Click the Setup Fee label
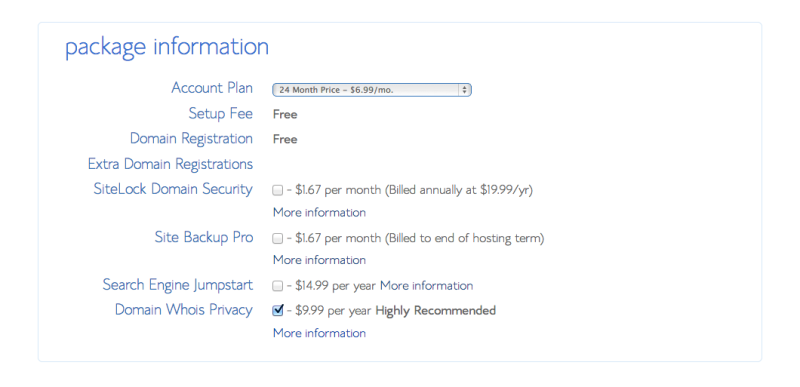The height and width of the screenshot is (387, 800). click(x=220, y=113)
